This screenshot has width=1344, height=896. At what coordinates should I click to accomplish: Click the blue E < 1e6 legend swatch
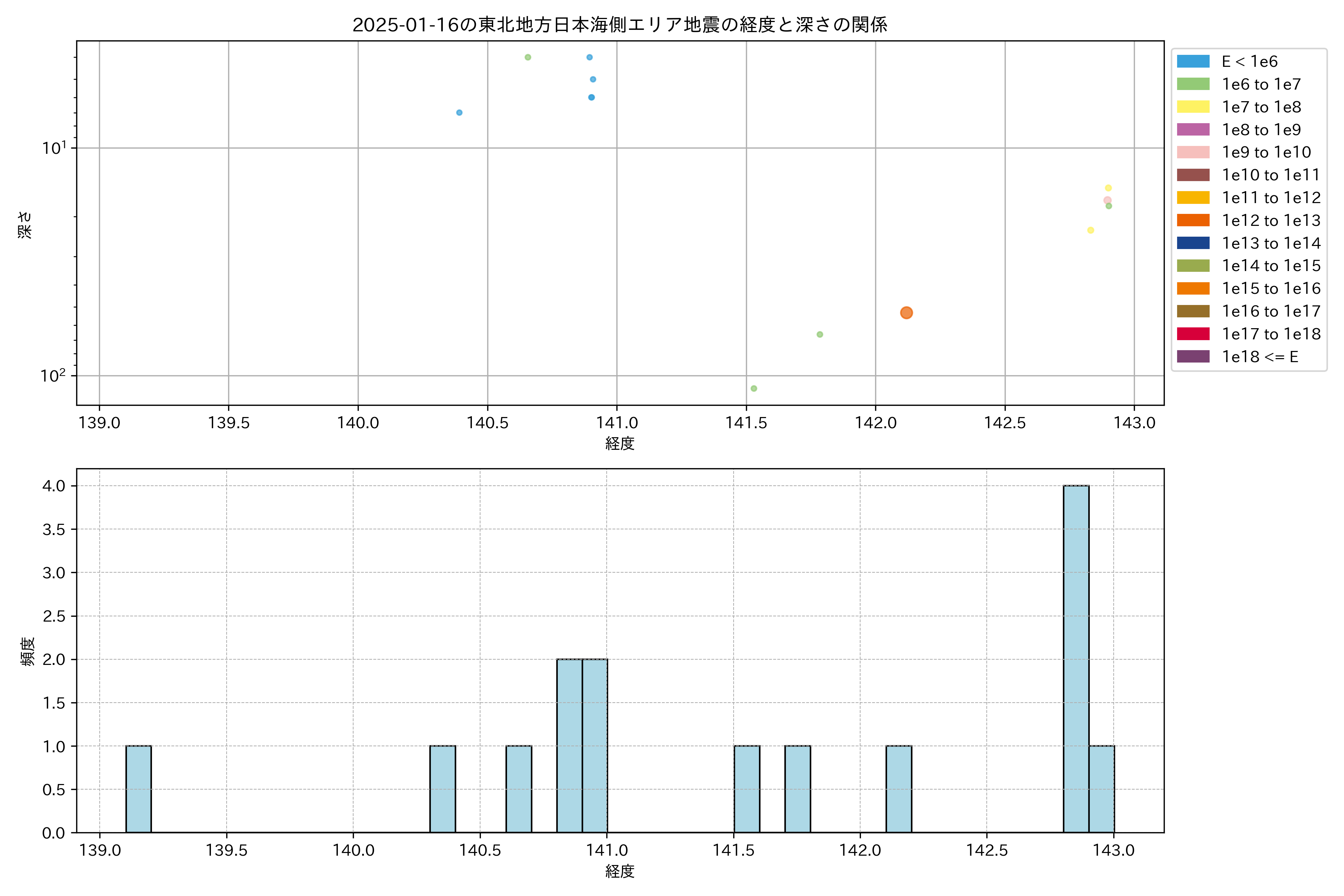coord(1193,62)
